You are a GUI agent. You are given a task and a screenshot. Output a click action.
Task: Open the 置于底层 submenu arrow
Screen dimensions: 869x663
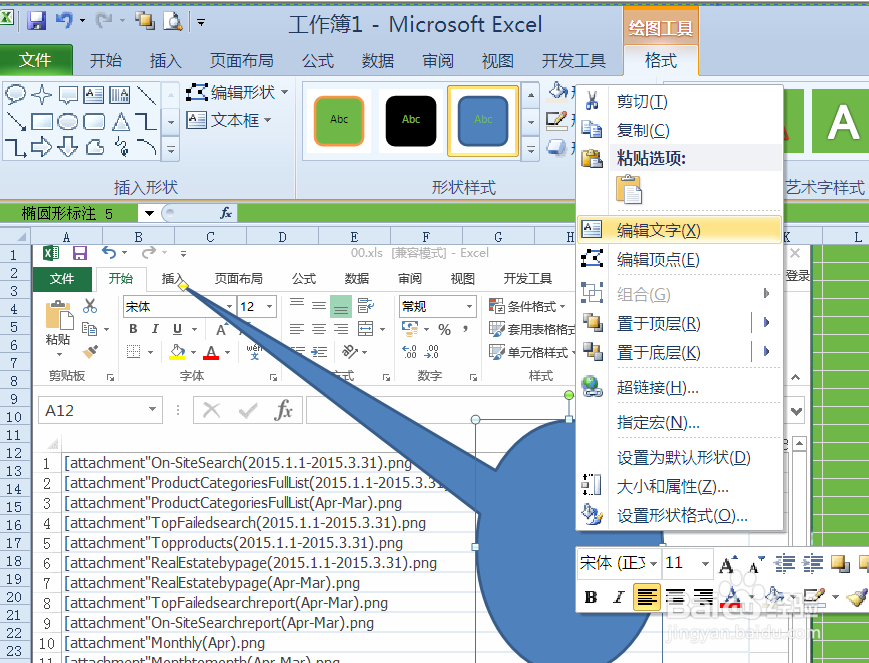[x=766, y=351]
